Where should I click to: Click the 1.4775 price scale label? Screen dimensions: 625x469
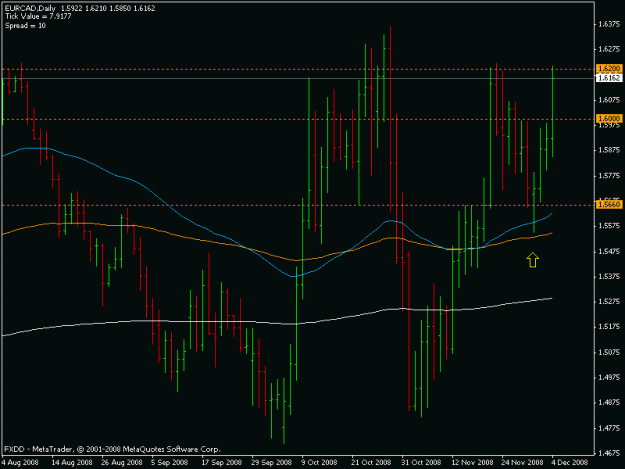(609, 428)
